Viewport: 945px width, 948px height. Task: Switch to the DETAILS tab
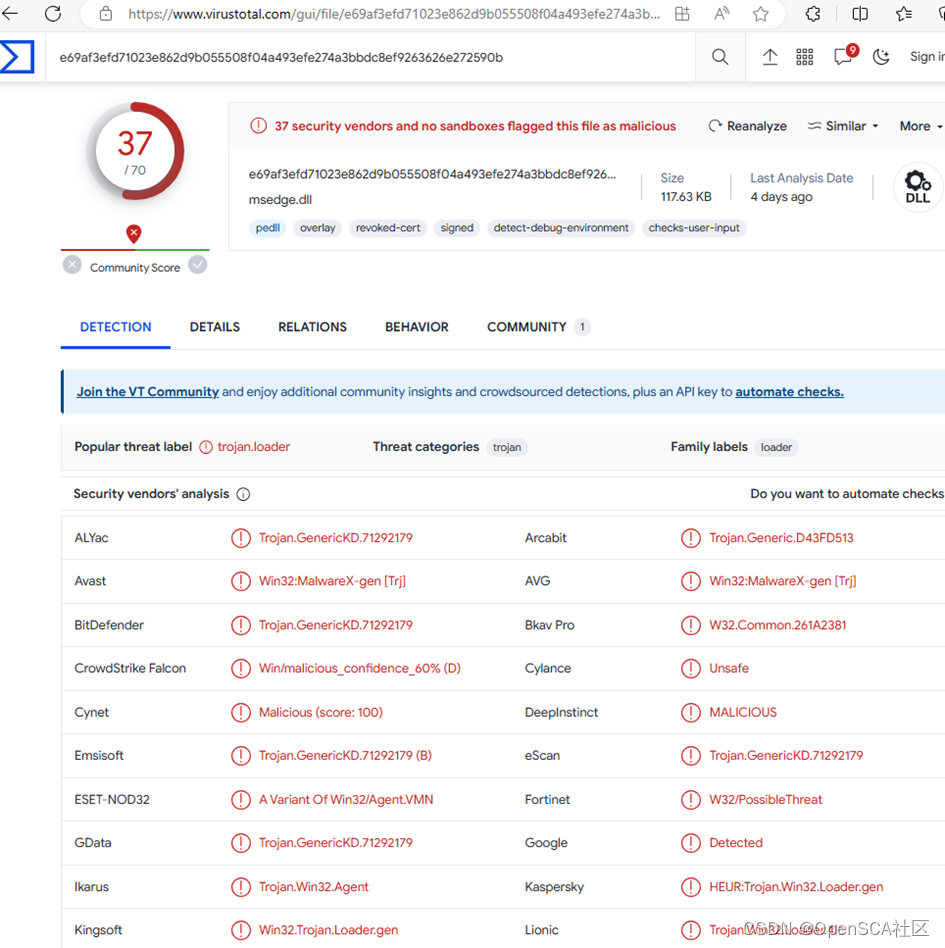[x=215, y=327]
